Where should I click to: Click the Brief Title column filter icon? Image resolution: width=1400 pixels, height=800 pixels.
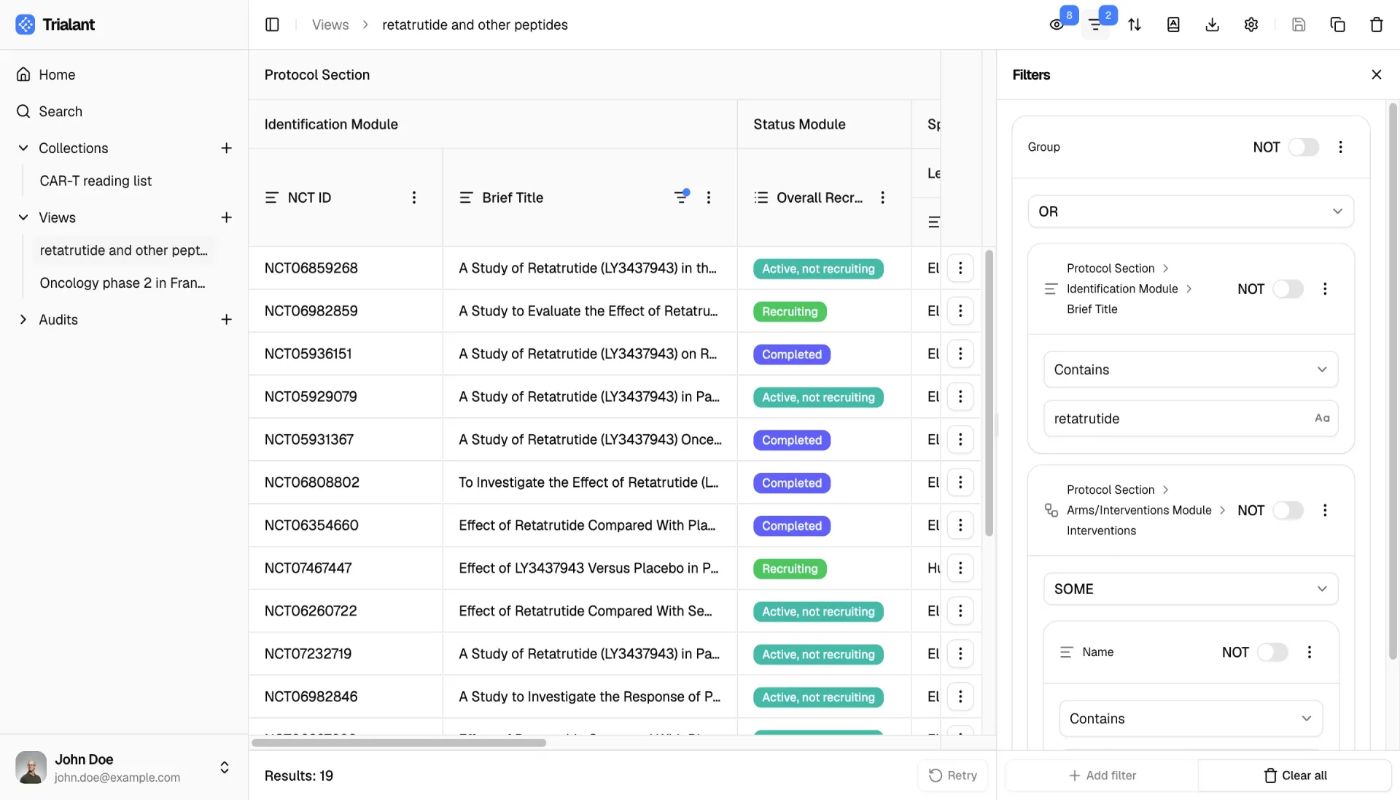[681, 197]
